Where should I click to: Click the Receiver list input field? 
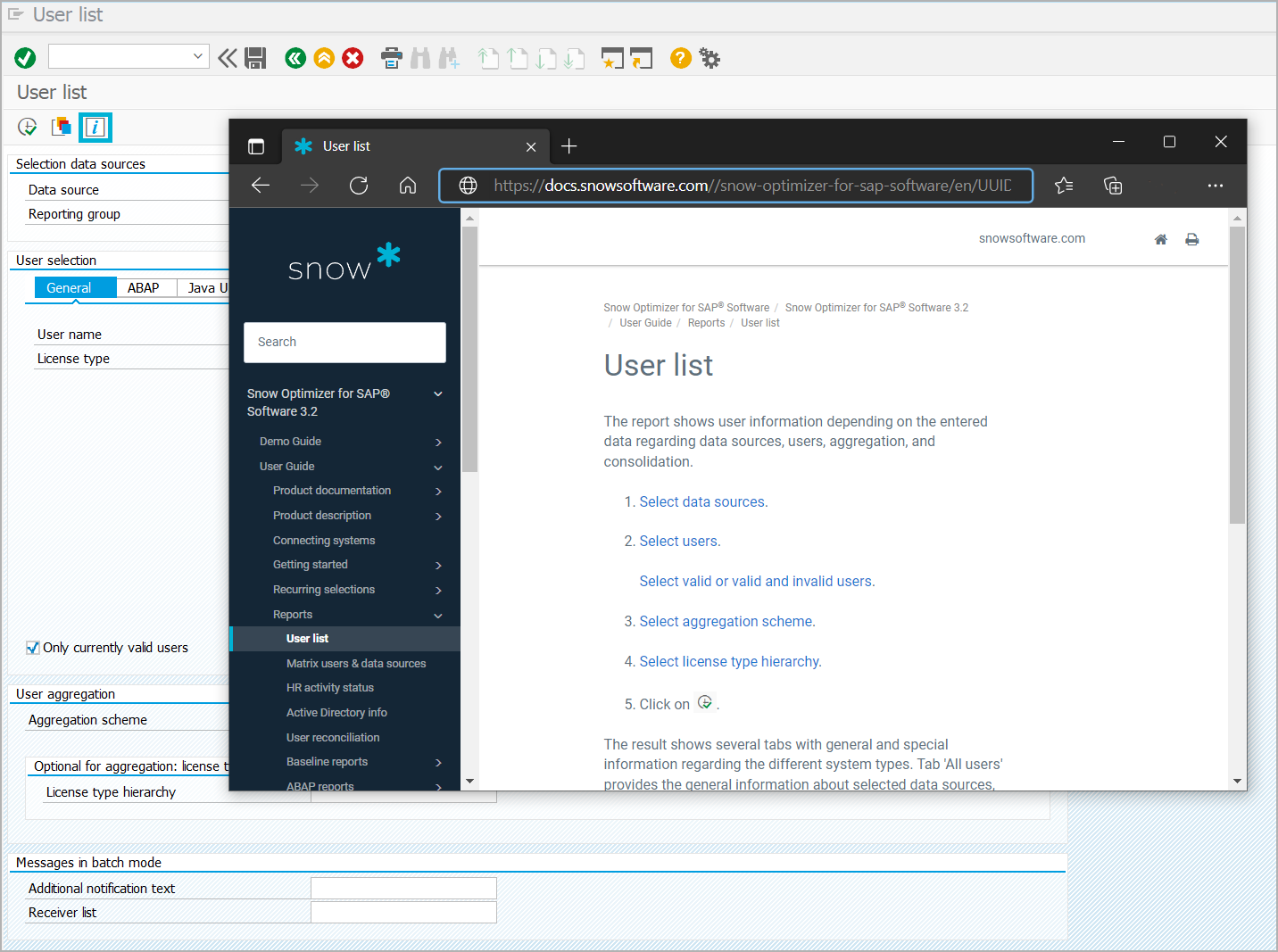pos(403,912)
